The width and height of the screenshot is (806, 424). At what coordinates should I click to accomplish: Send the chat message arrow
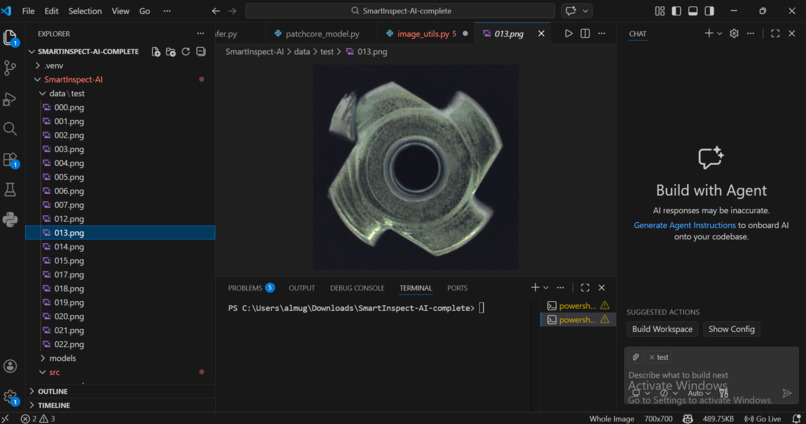tap(787, 393)
